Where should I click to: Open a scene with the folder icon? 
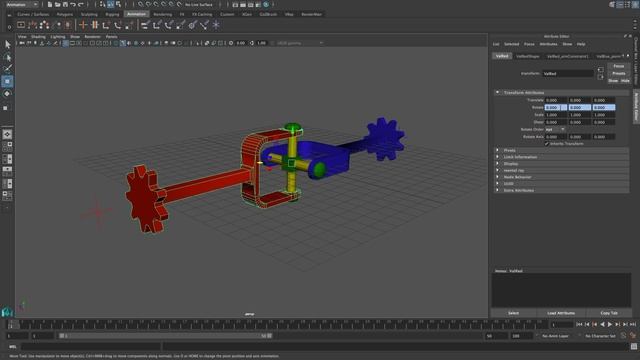click(x=57, y=4)
